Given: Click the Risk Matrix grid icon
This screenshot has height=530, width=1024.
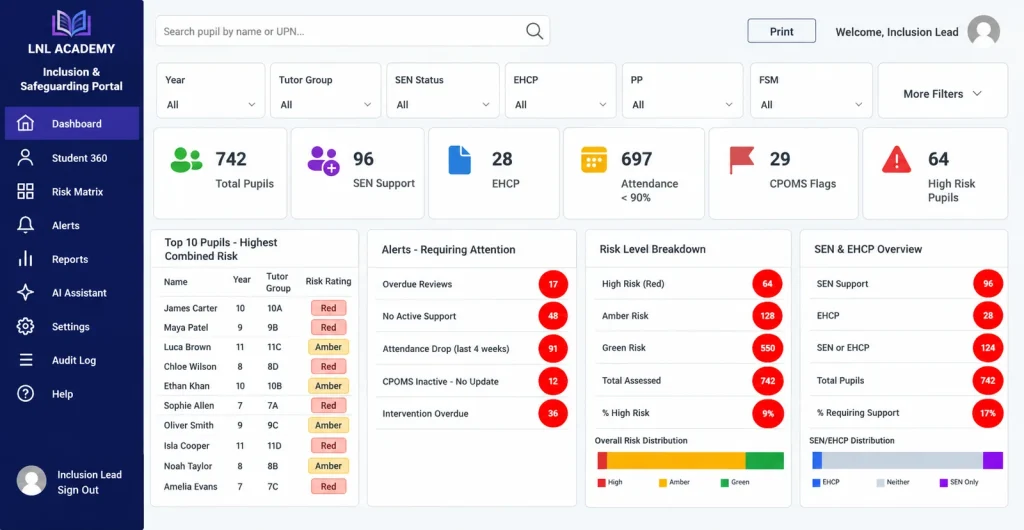Looking at the screenshot, I should (25, 191).
